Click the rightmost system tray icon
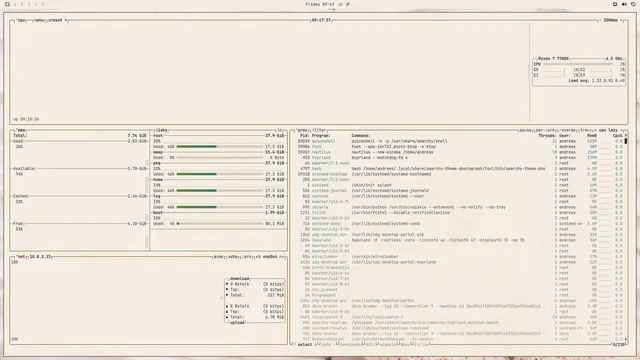This screenshot has width=640, height=360. [633, 4]
